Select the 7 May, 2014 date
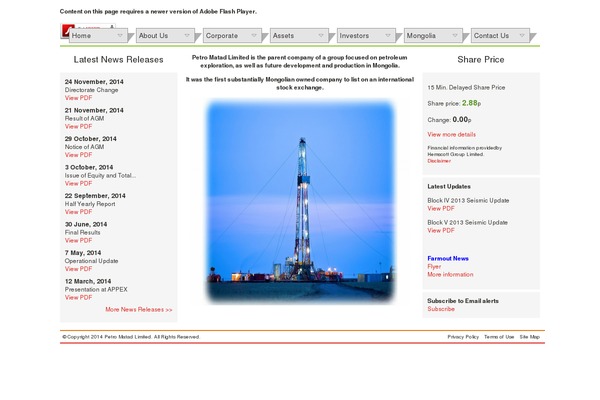Viewport: 600px width, 400px height. coord(83,253)
